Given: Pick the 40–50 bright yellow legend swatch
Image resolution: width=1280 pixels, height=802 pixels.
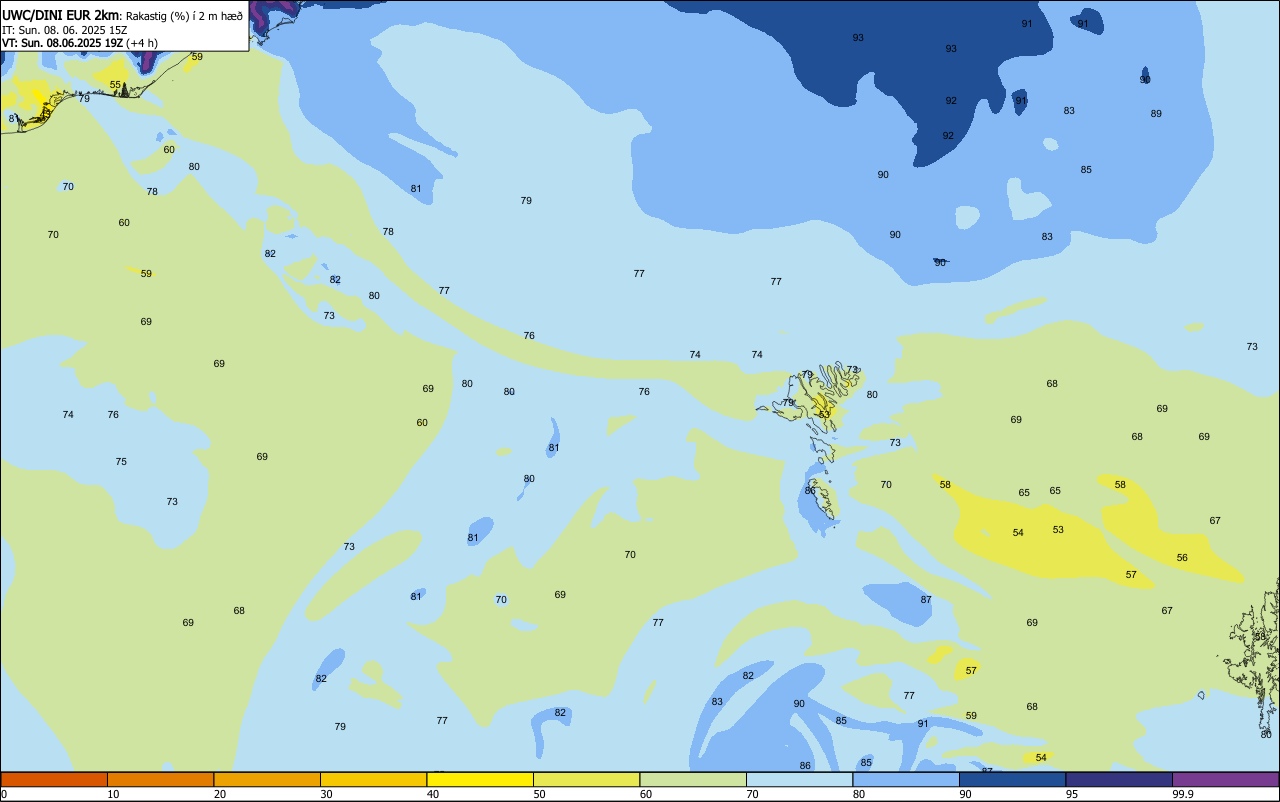Looking at the screenshot, I should [480, 779].
